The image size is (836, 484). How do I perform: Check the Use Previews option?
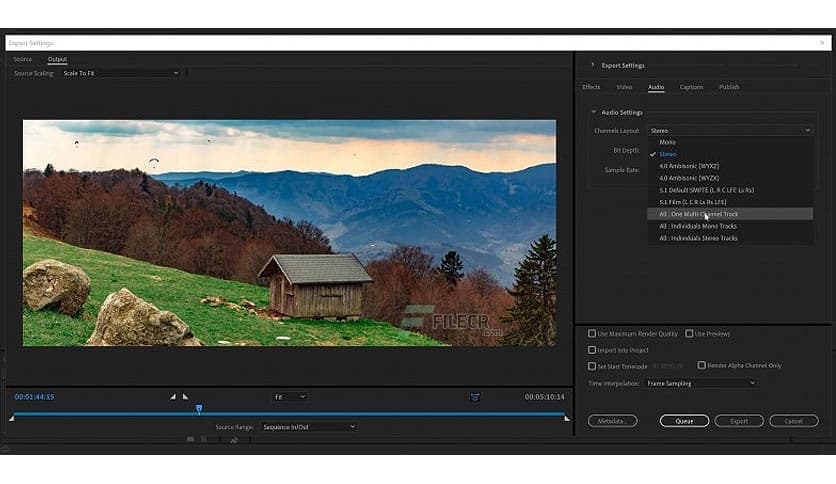[x=689, y=334]
